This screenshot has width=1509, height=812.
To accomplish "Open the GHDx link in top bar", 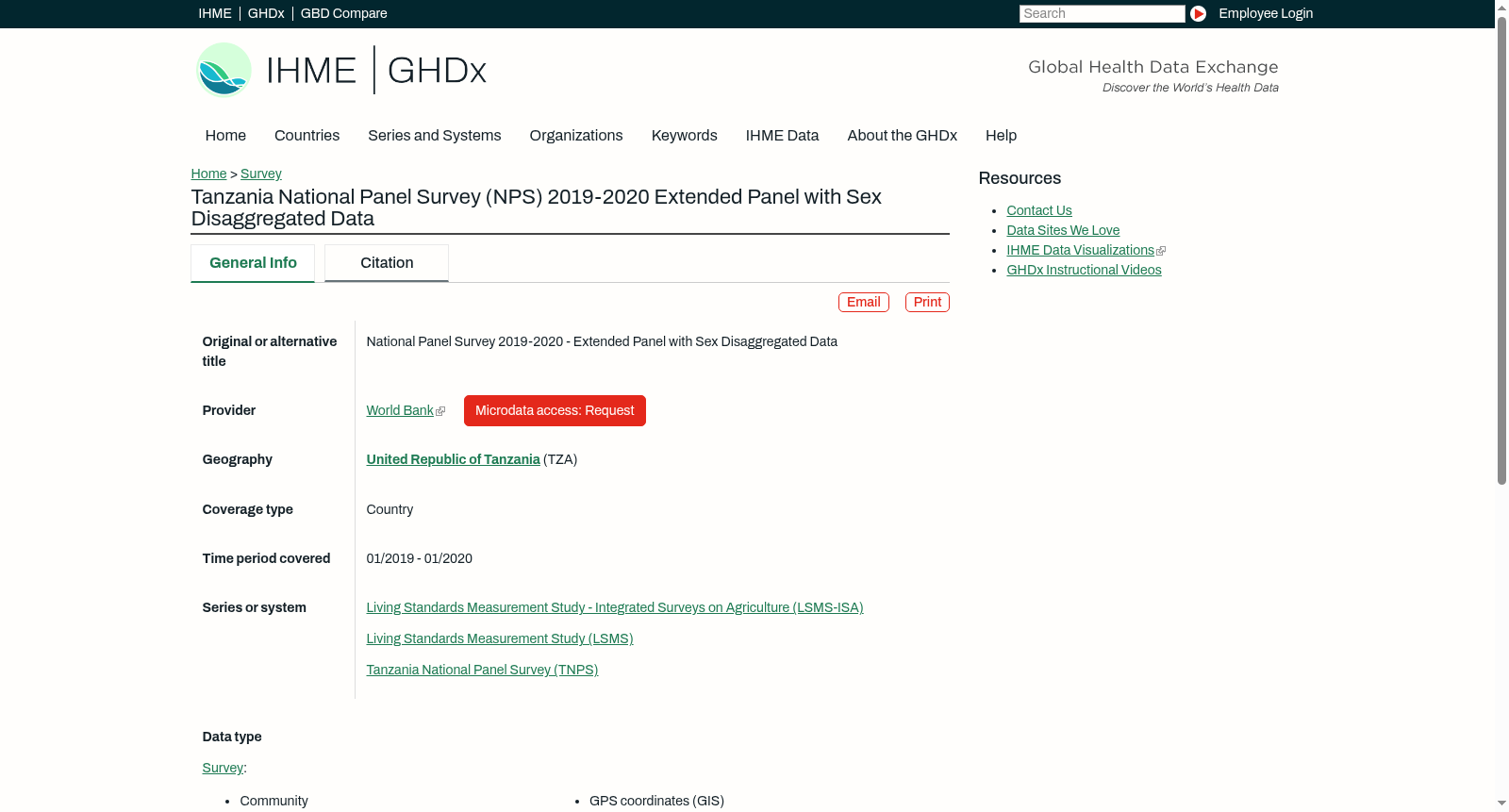I will (266, 13).
